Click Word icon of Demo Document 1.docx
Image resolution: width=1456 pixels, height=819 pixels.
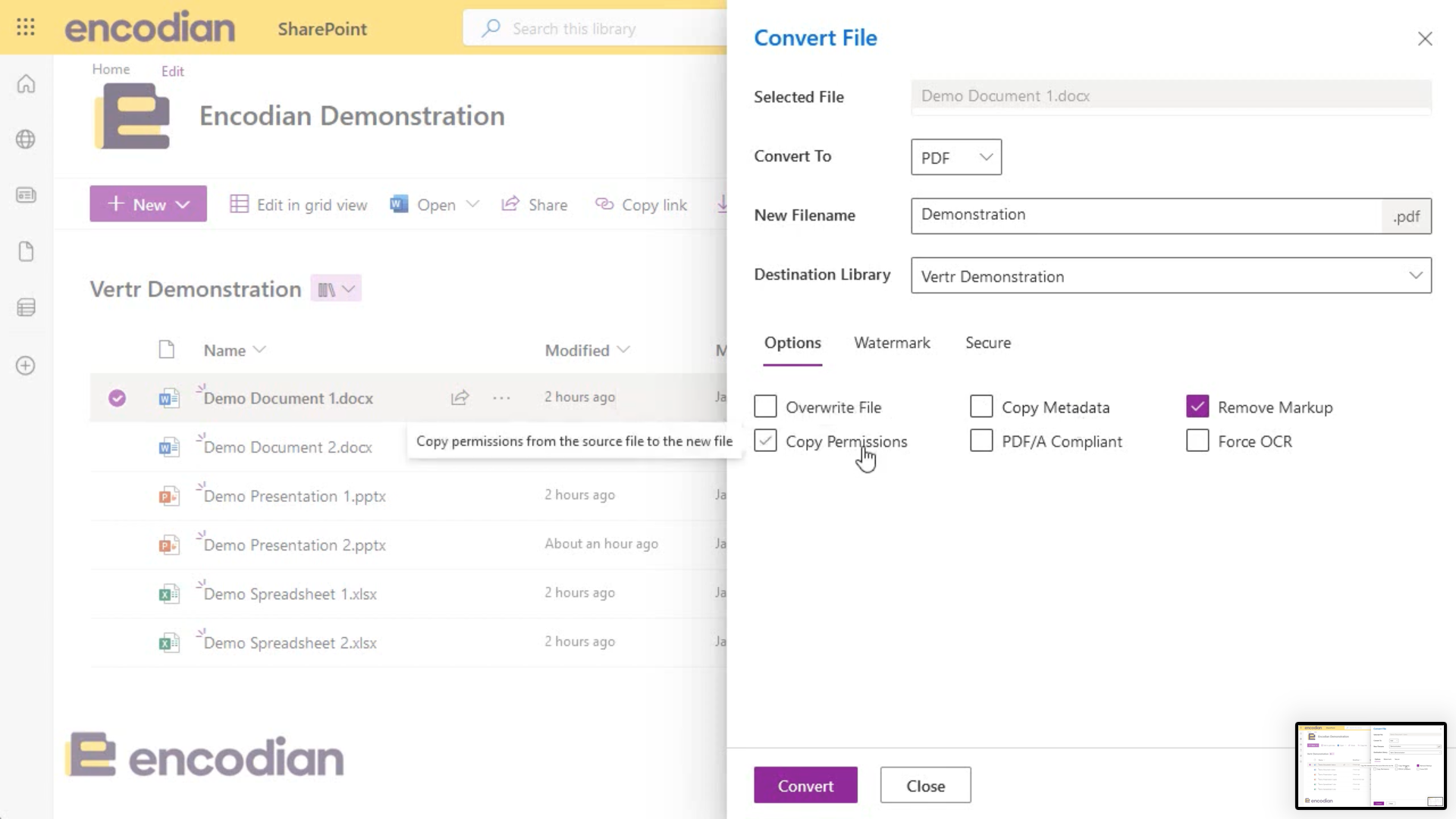[x=168, y=398]
